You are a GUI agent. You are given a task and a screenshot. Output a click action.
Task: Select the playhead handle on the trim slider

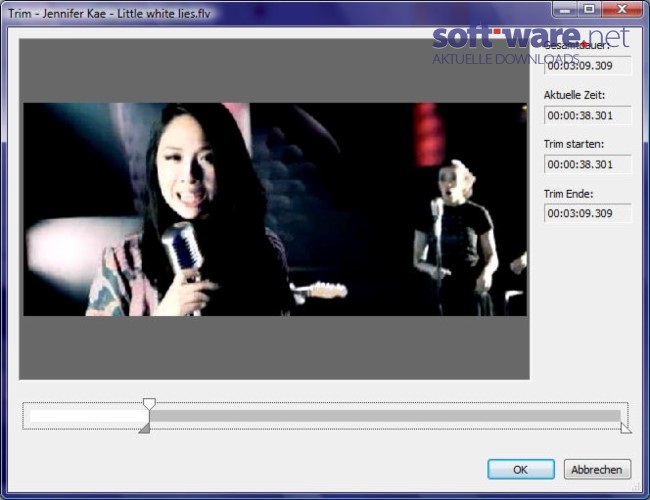pyautogui.click(x=149, y=404)
